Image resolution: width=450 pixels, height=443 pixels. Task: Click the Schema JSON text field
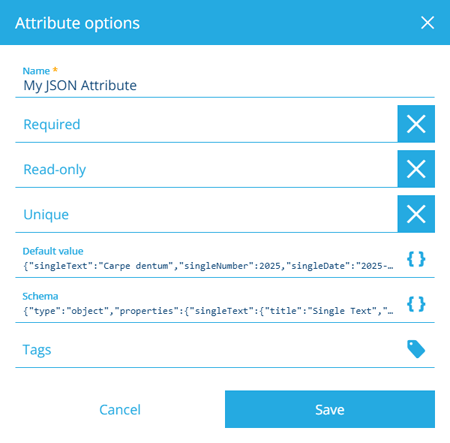pyautogui.click(x=208, y=311)
